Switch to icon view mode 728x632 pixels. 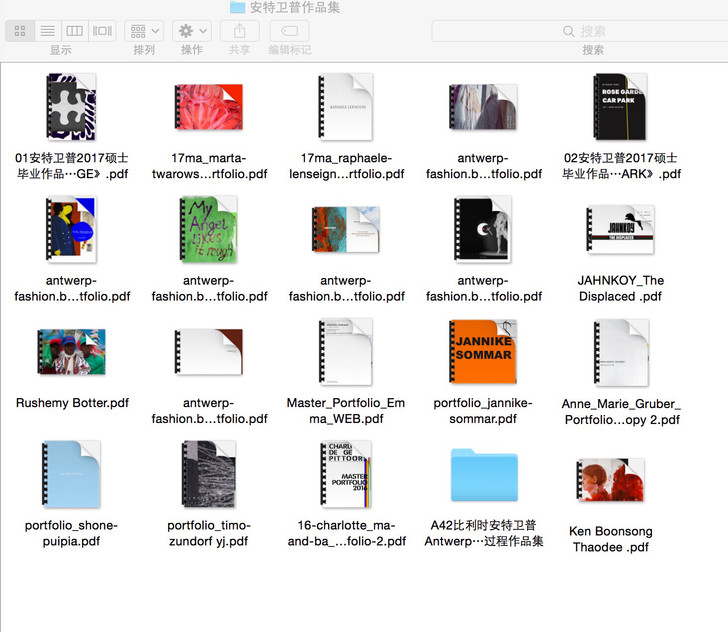point(20,31)
